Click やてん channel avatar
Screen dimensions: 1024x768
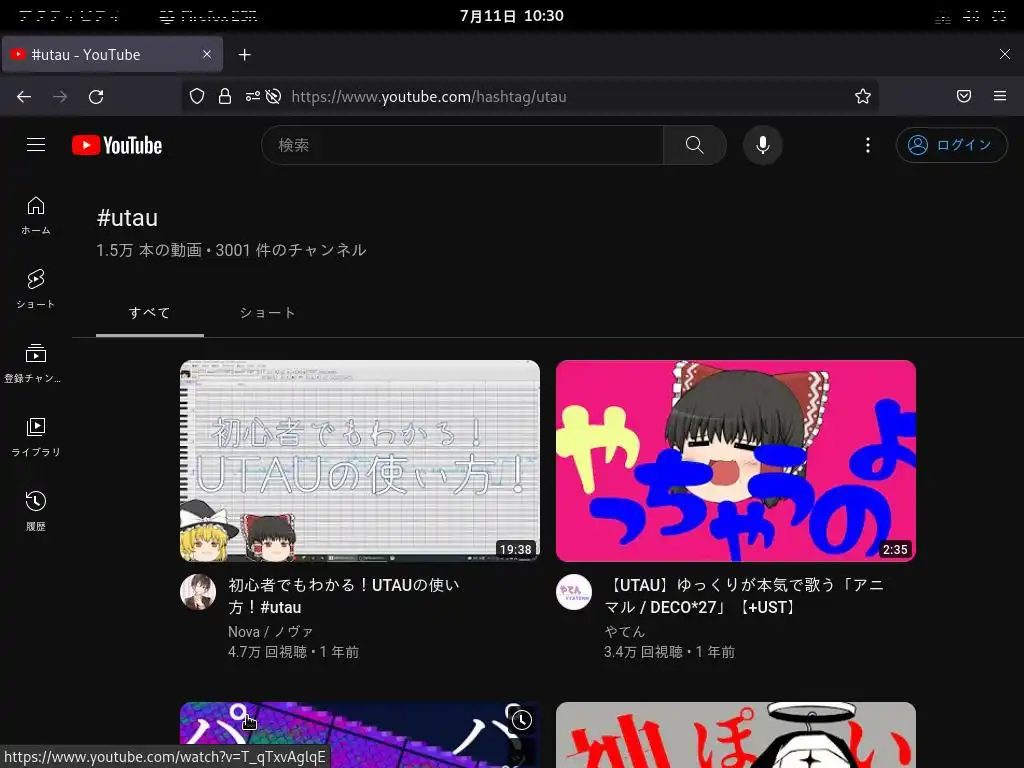coord(574,592)
